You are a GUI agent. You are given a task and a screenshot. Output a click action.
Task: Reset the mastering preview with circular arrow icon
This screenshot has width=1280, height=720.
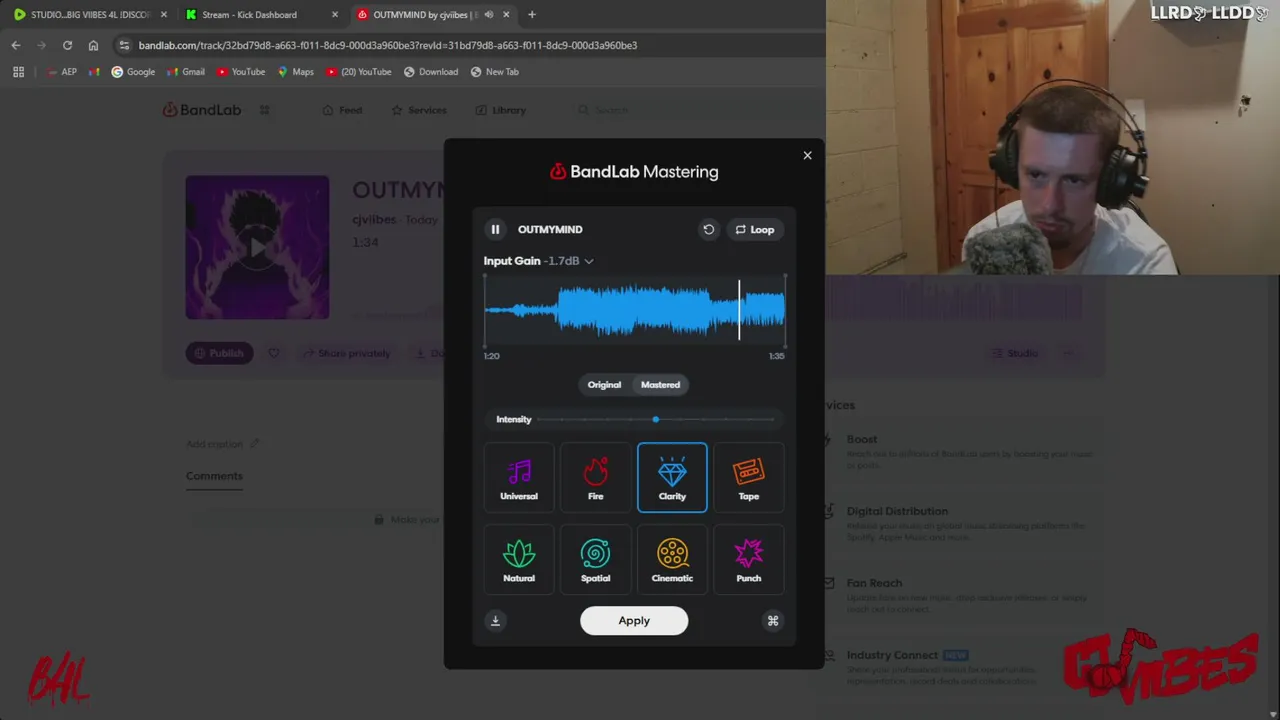(x=709, y=229)
